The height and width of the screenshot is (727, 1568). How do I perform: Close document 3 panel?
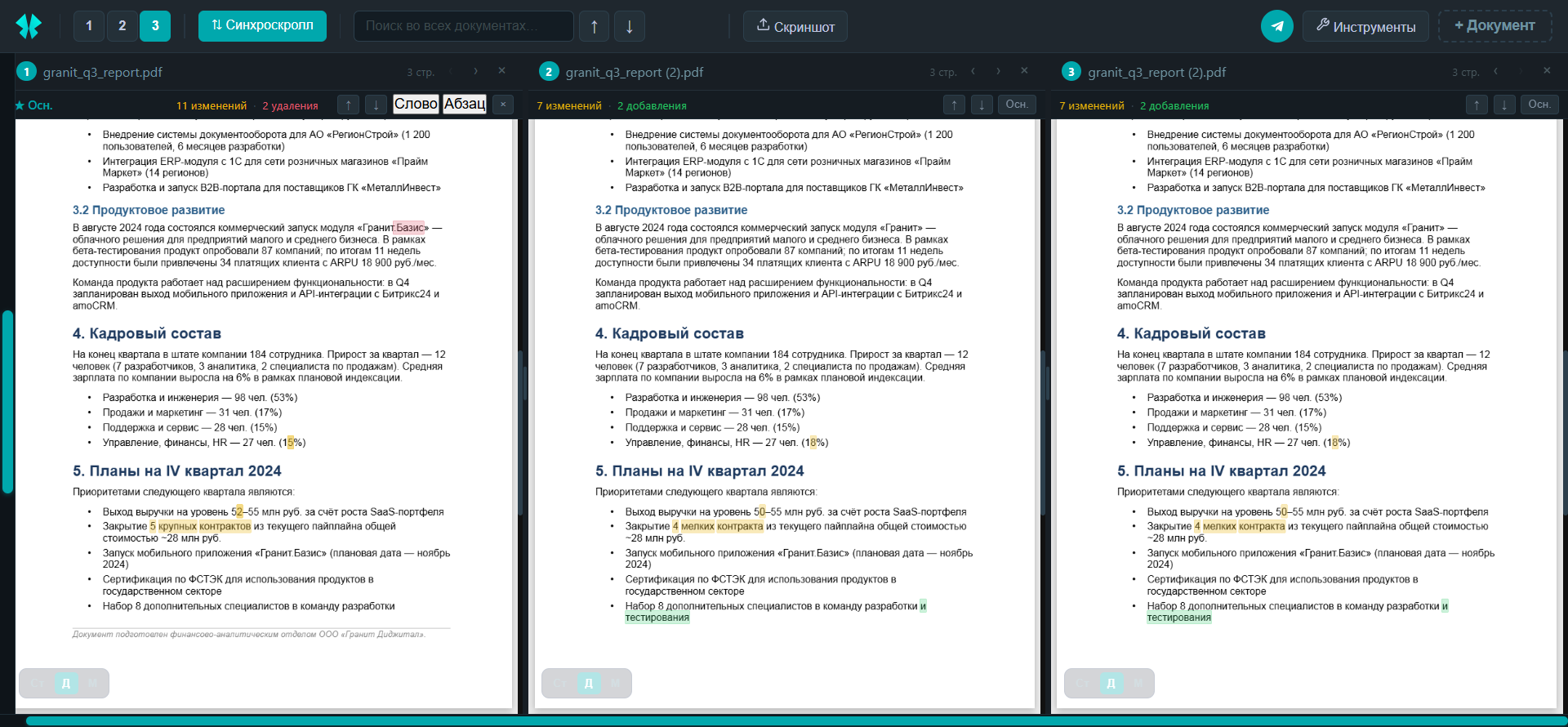tap(1547, 71)
